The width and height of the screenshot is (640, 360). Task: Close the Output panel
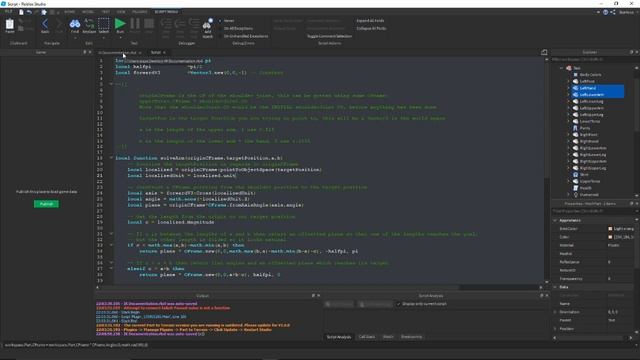tap(319, 296)
